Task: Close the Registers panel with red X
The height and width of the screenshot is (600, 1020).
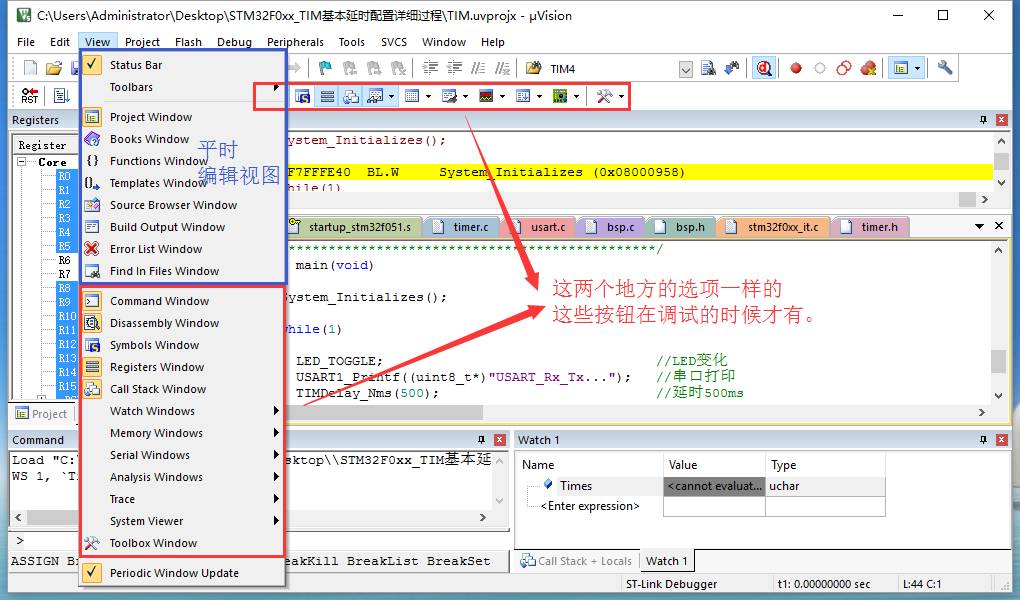Action: tap(1001, 120)
